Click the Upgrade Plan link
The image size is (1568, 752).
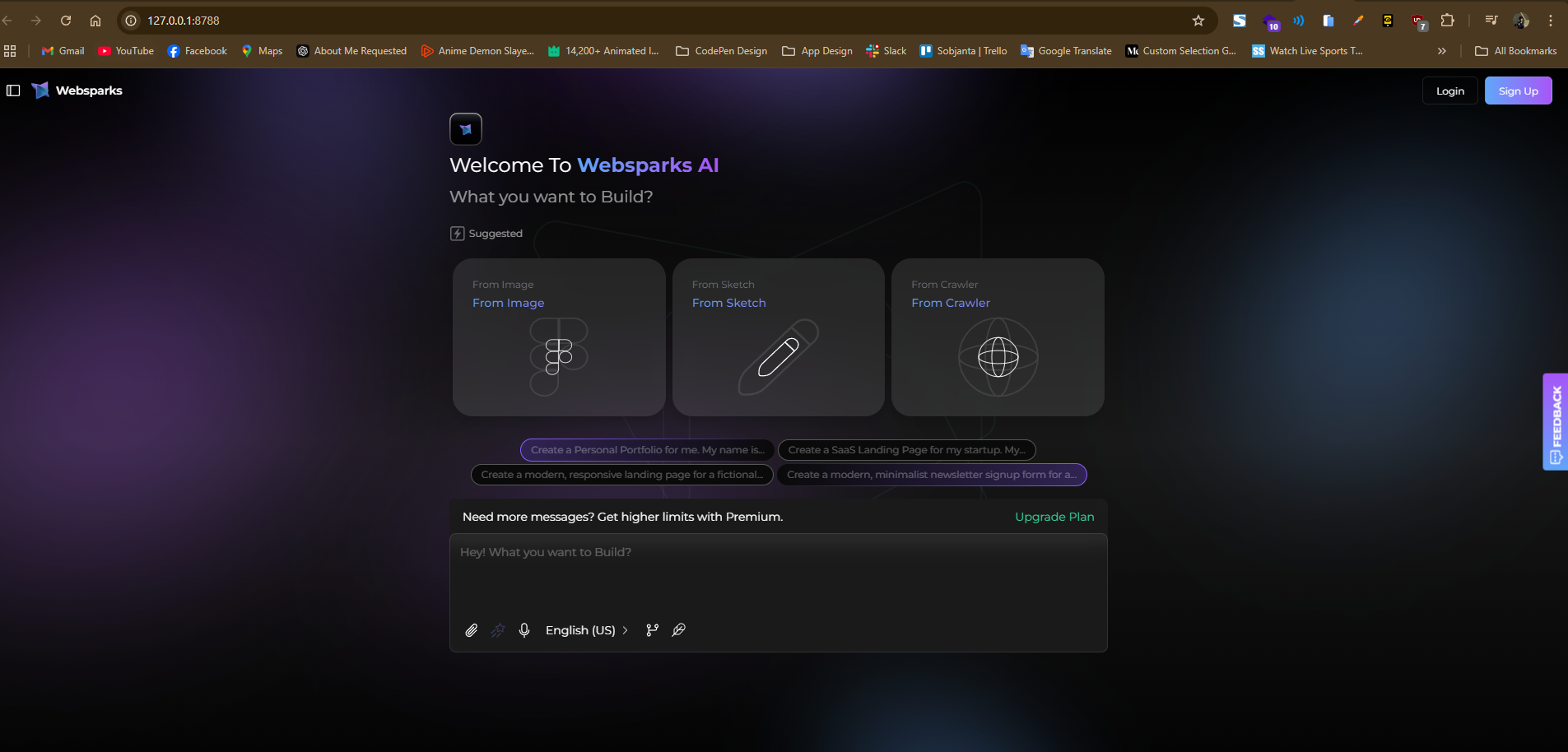click(1054, 517)
